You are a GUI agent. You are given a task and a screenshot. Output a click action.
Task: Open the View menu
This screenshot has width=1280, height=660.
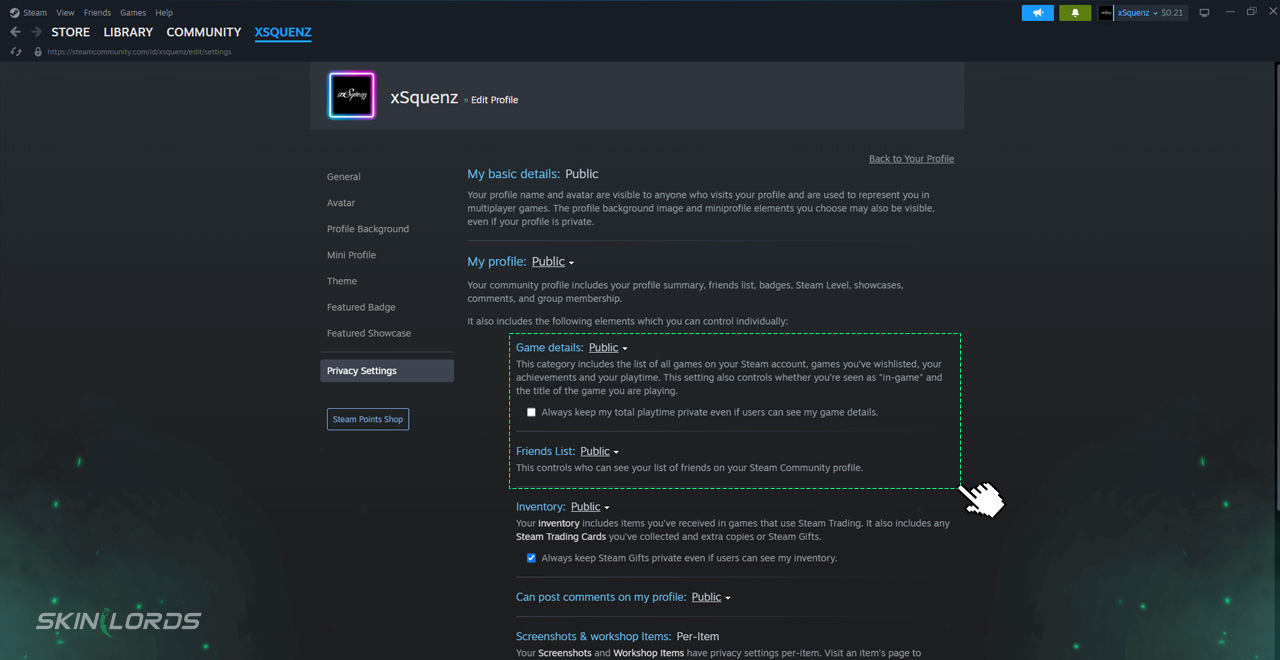click(x=65, y=13)
